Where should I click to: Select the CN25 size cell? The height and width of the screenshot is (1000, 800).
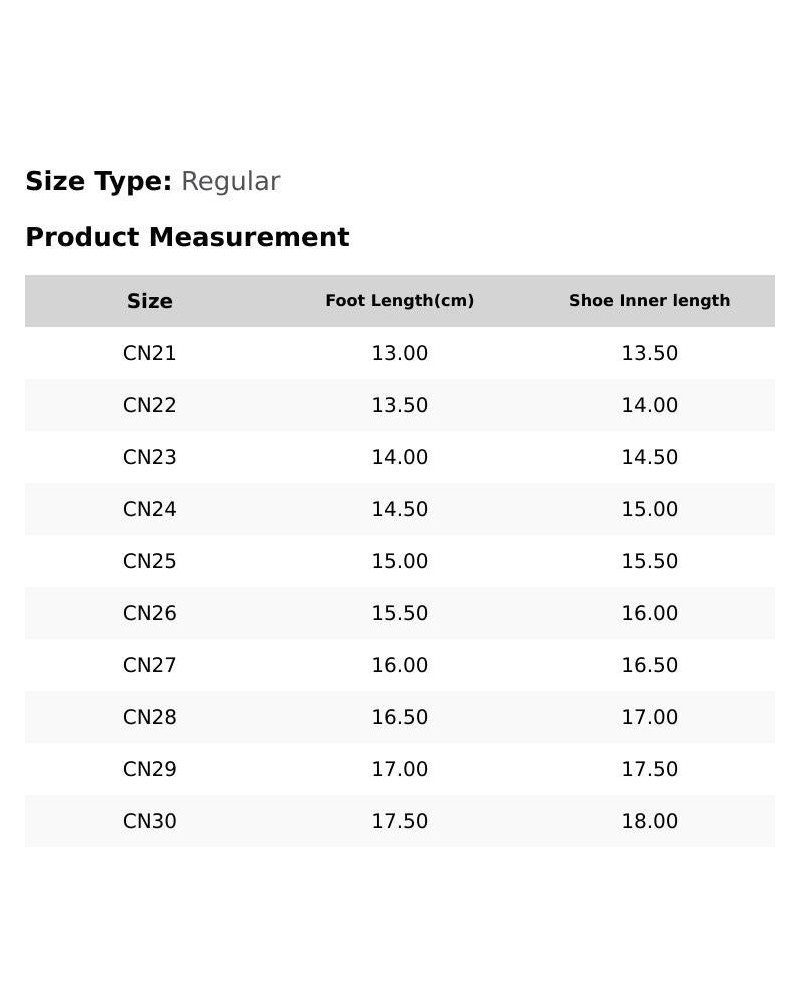click(149, 561)
